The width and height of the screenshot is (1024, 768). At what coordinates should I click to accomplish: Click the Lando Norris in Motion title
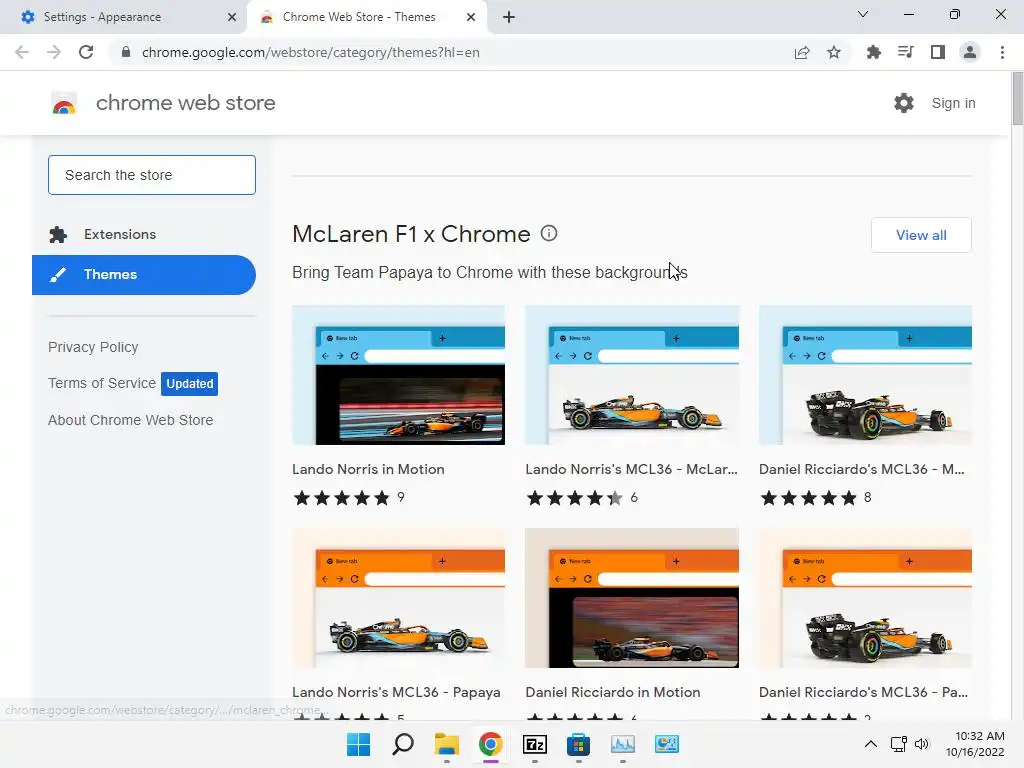[368, 469]
